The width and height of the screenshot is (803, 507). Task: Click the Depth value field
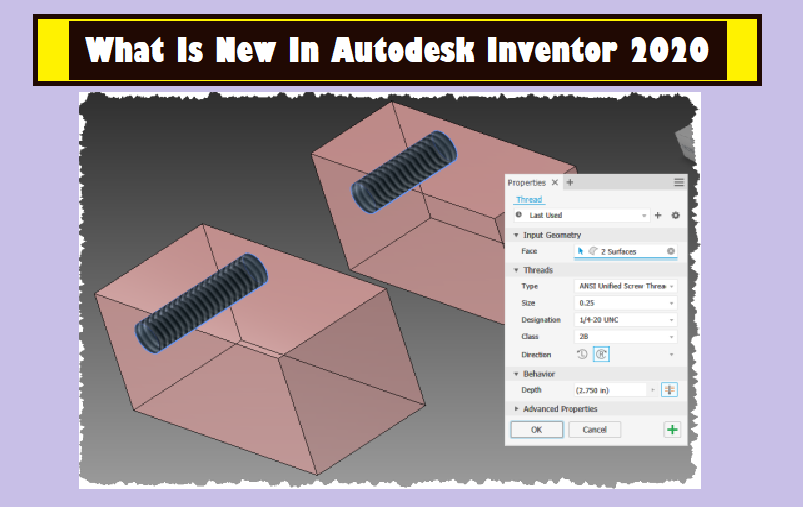(x=610, y=390)
